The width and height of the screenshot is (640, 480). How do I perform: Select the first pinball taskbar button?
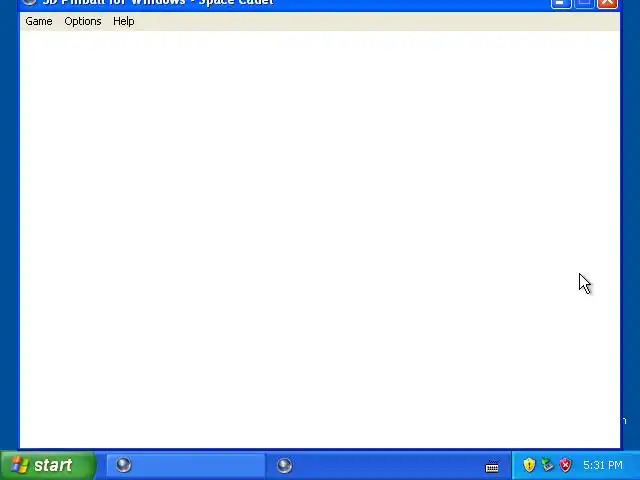click(x=186, y=465)
